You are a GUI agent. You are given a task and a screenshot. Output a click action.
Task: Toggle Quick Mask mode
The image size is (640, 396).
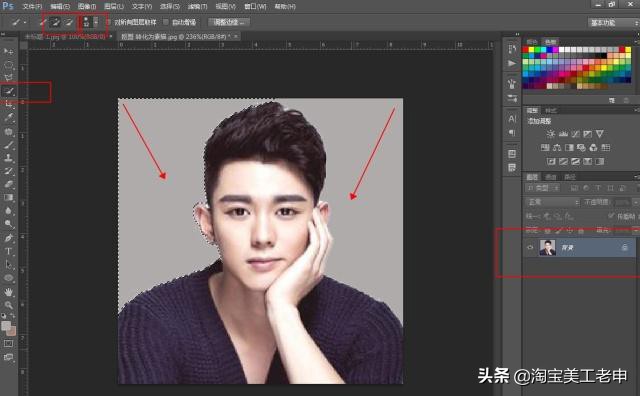pyautogui.click(x=8, y=344)
